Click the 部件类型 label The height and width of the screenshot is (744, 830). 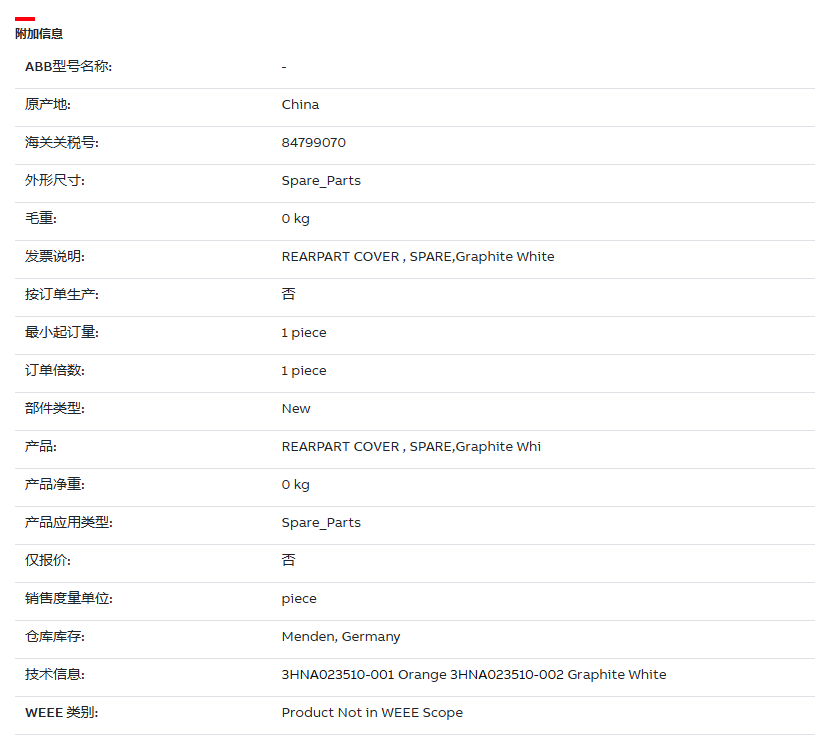tap(55, 409)
